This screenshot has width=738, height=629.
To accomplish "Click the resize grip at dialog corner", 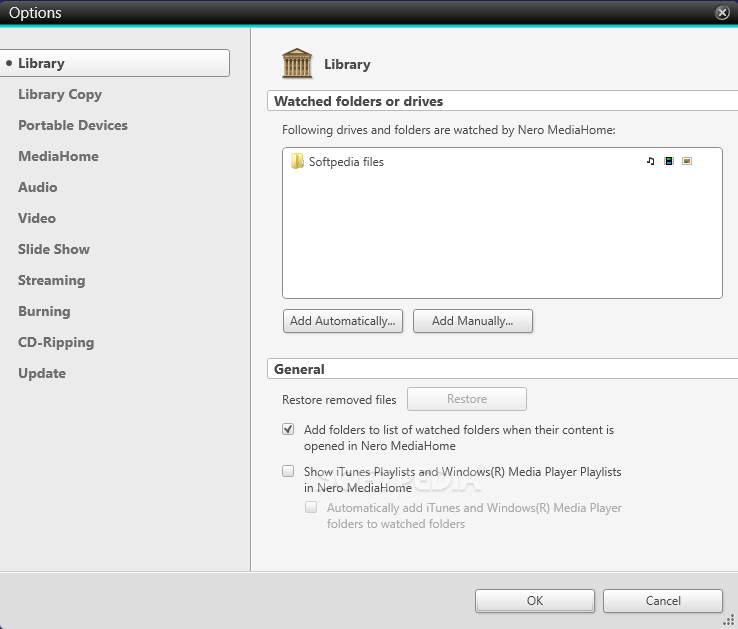I will [x=729, y=621].
